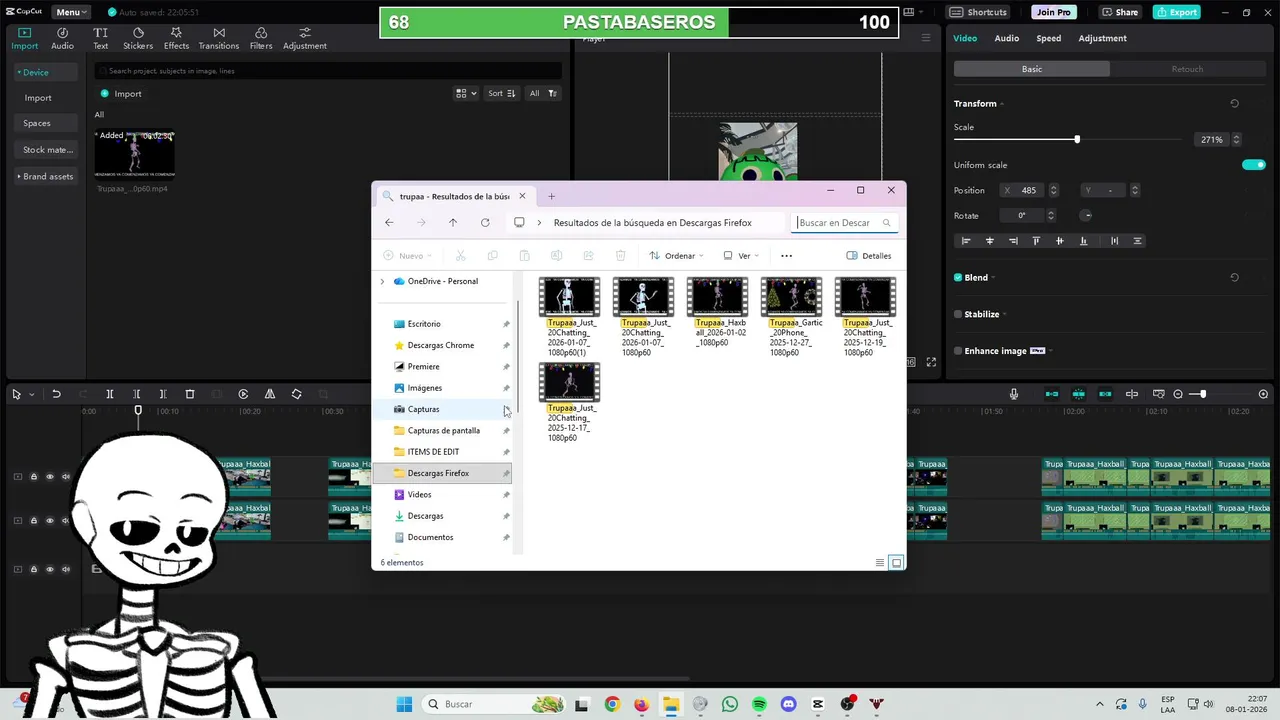1280x720 pixels.
Task: Expand the OneDrive - Personal tree node
Action: (x=382, y=282)
